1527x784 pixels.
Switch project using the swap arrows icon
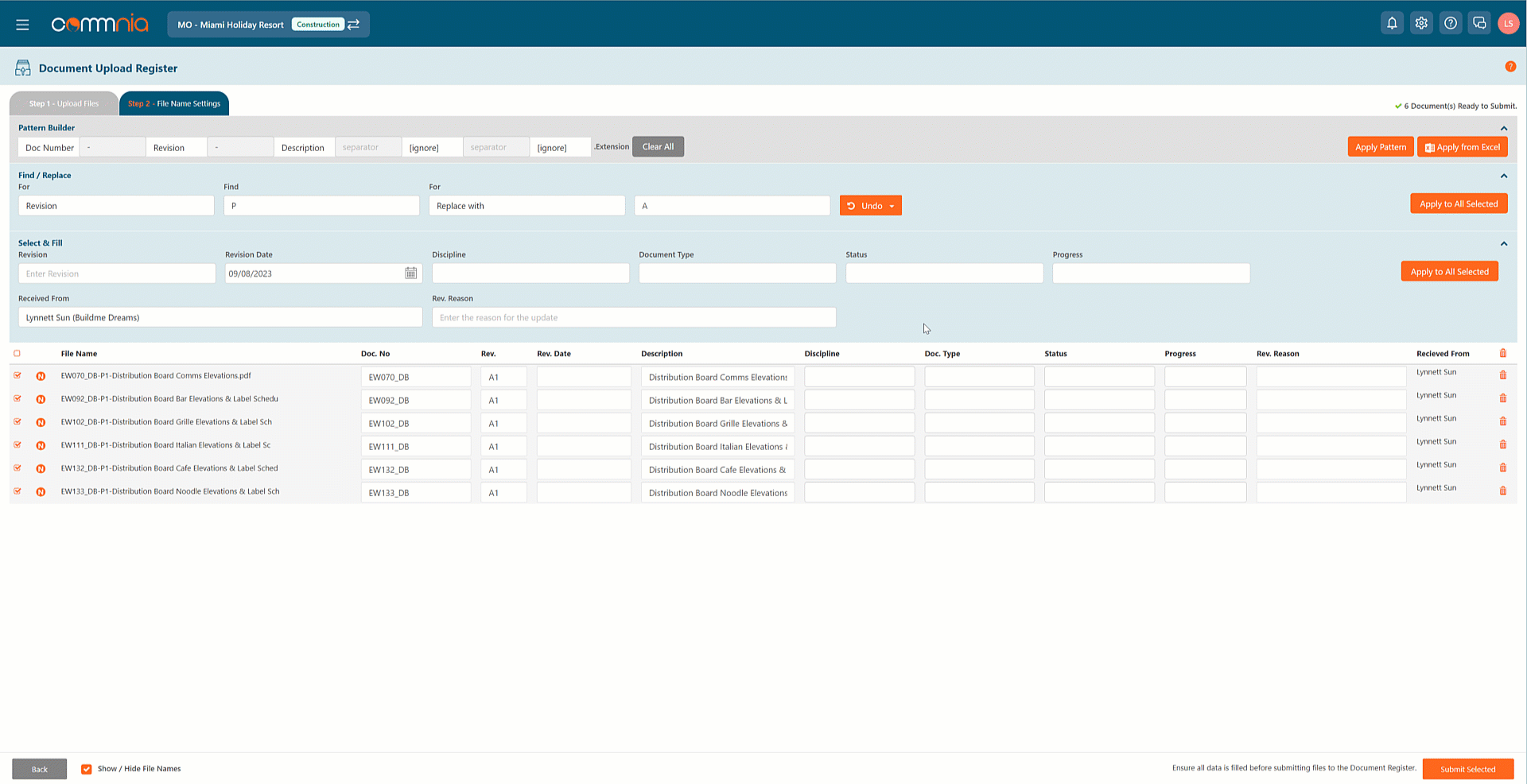click(x=354, y=25)
